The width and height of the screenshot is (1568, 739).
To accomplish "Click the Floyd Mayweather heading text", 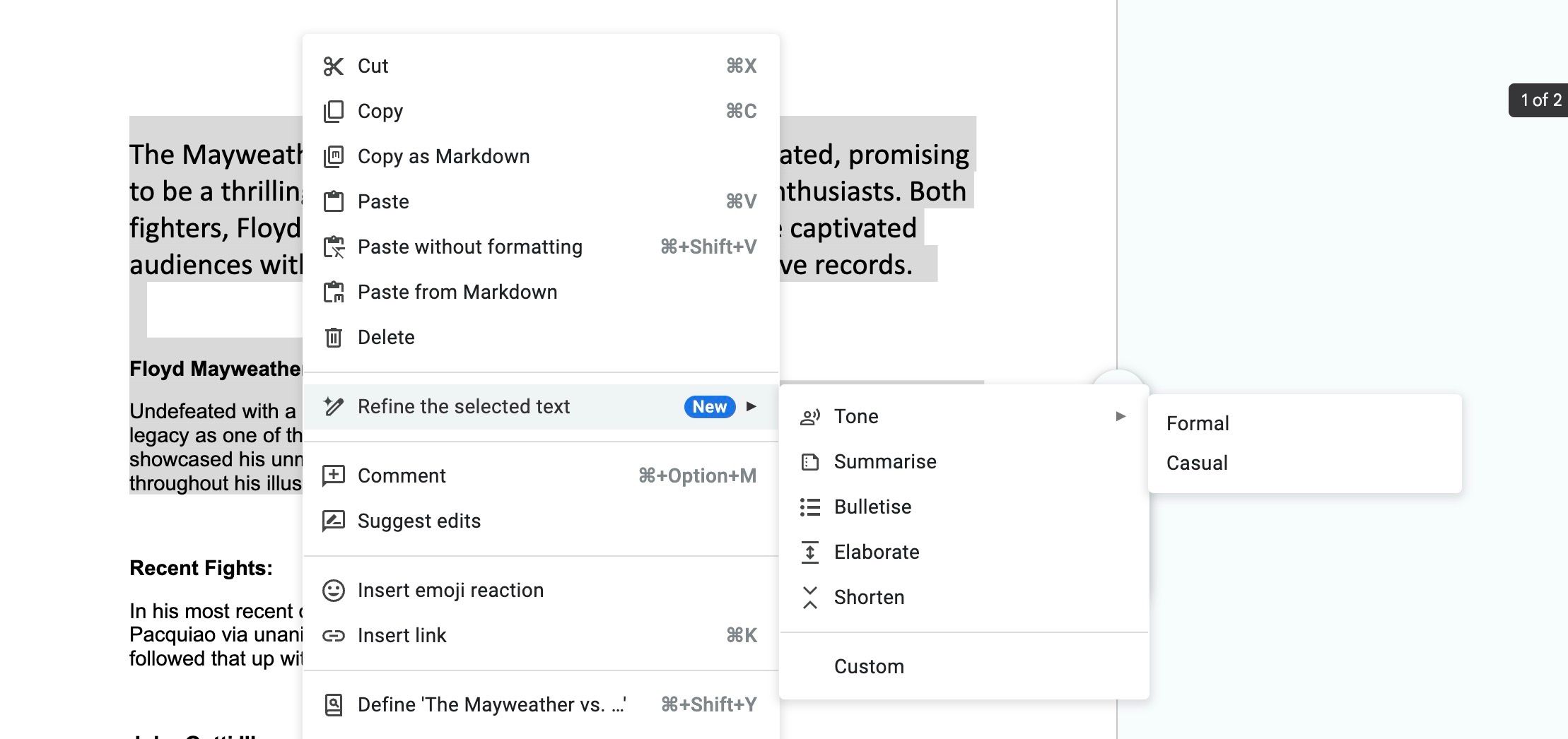I will click(x=216, y=369).
